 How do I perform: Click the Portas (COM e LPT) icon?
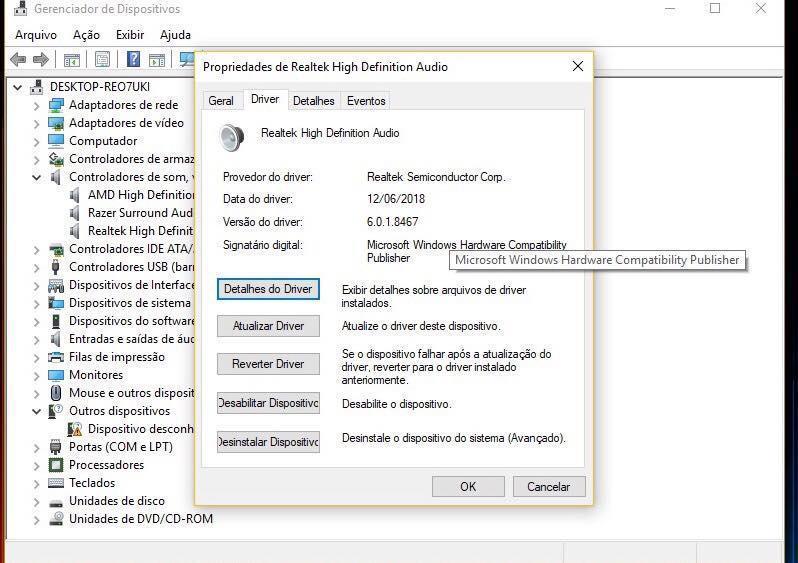[56, 447]
